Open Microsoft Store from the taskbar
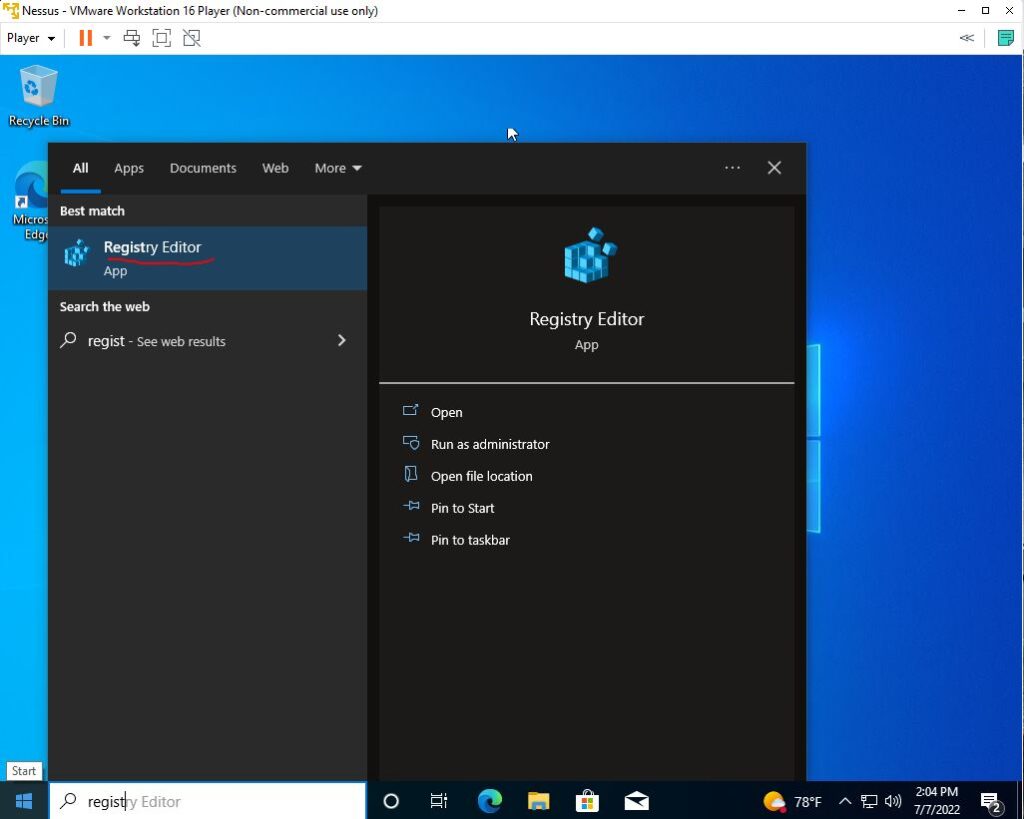 (587, 801)
